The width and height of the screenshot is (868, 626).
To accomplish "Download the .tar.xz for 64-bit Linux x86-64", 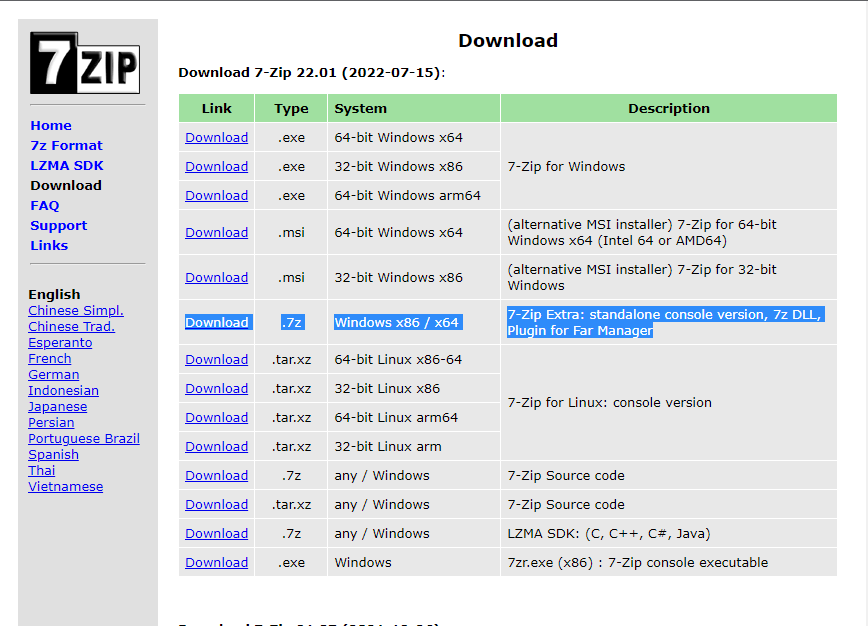I will [216, 359].
